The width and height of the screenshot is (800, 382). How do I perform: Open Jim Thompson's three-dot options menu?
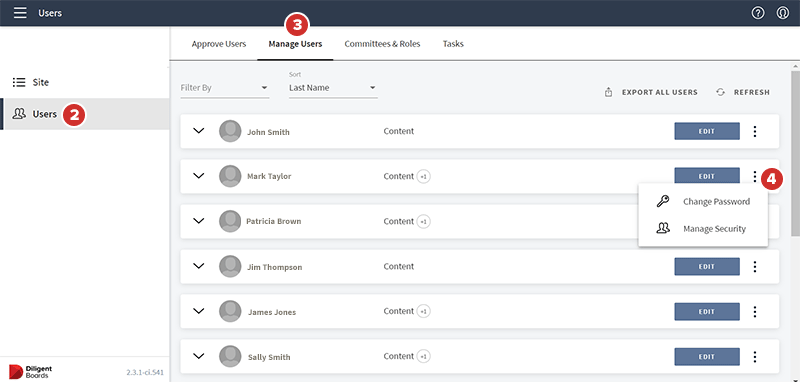[755, 267]
